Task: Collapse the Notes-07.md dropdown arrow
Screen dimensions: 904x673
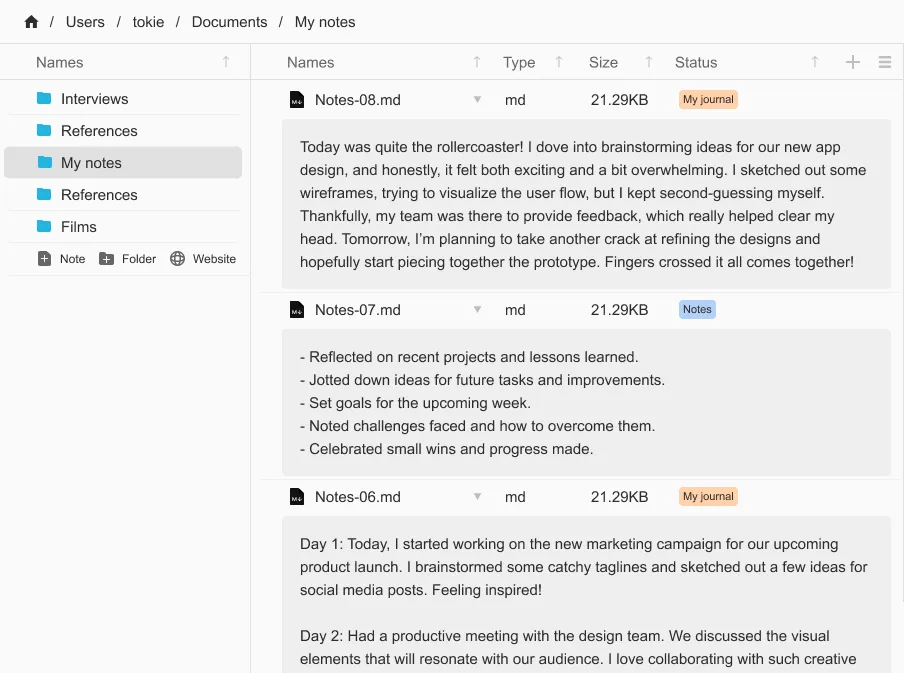Action: tap(477, 310)
